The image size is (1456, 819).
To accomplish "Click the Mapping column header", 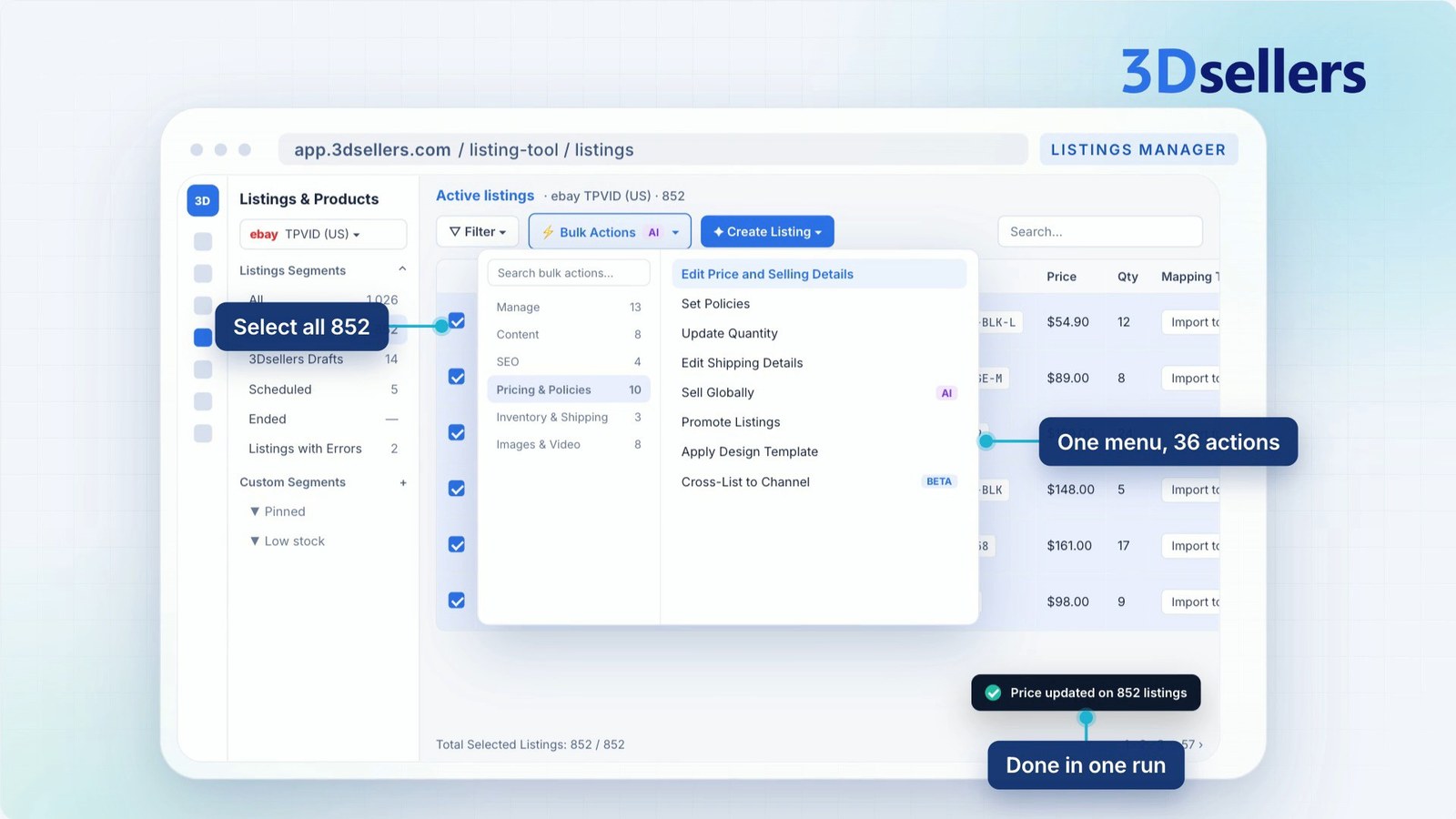I will 1189,277.
